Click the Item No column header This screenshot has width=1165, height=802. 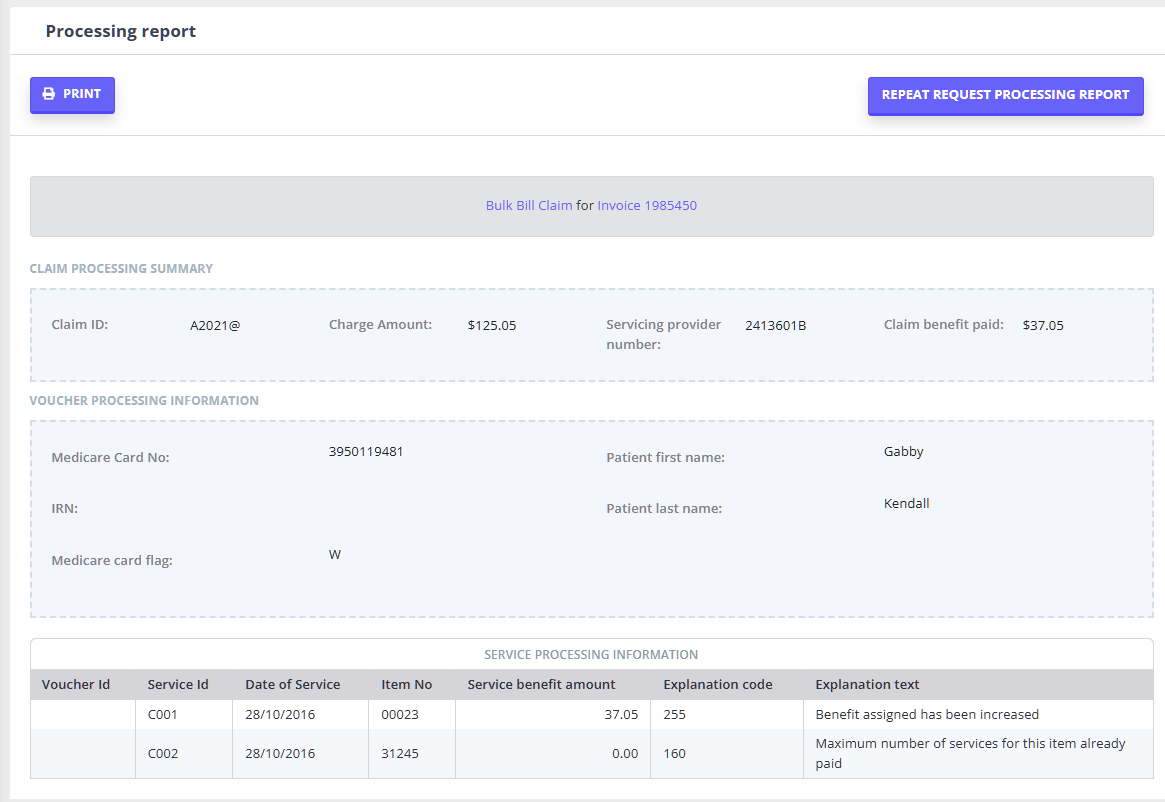[407, 685]
